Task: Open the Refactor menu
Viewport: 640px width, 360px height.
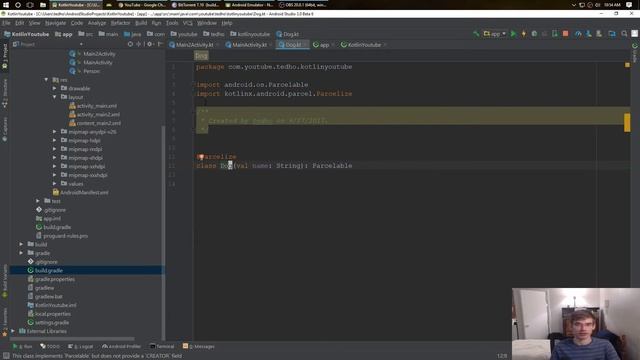Action: pos(120,23)
